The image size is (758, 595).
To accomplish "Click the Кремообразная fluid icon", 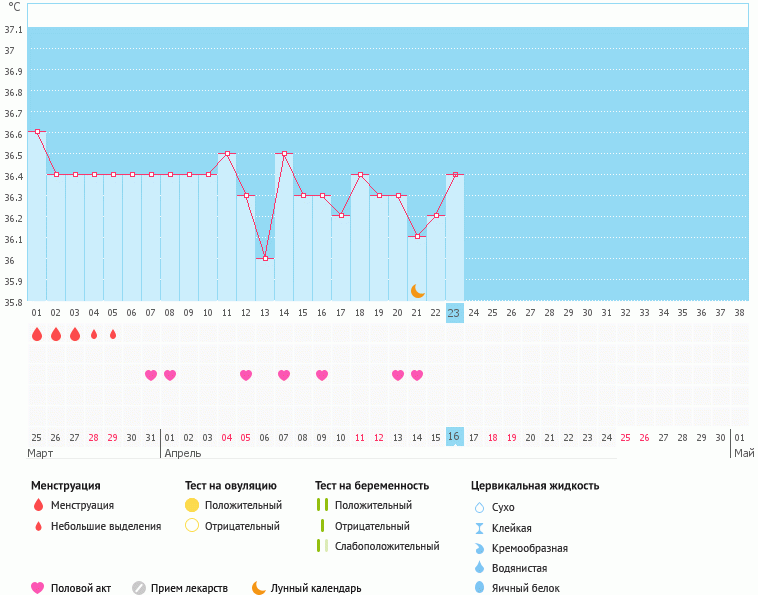I will point(479,549).
